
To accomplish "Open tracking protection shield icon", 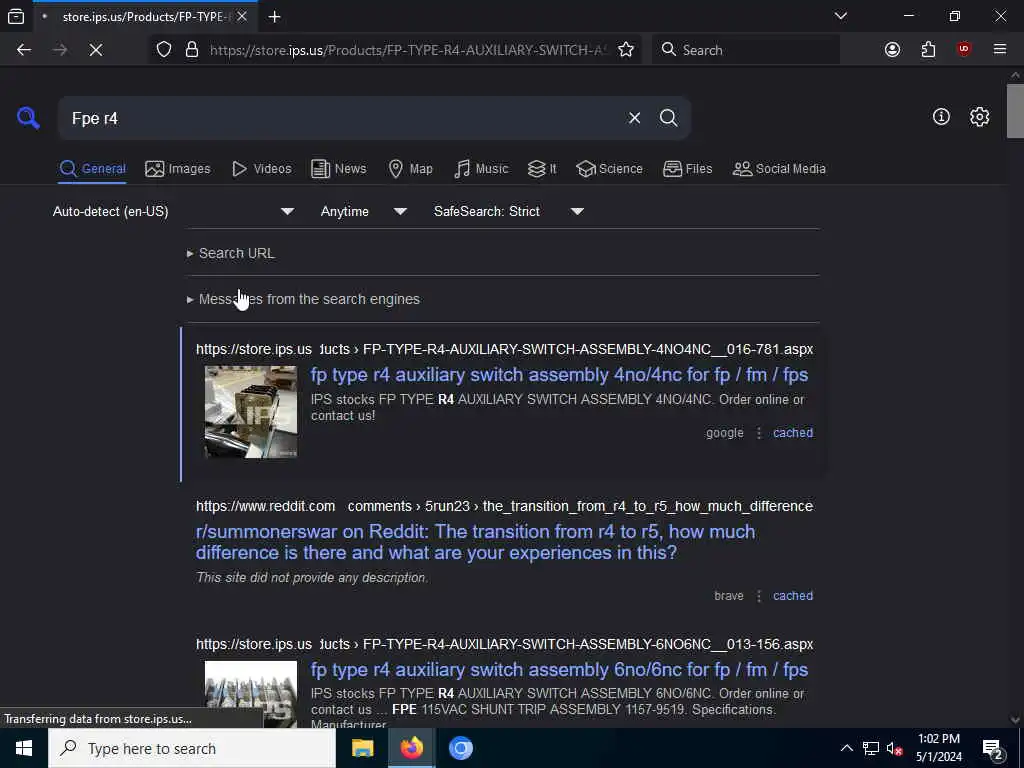I will [x=164, y=50].
